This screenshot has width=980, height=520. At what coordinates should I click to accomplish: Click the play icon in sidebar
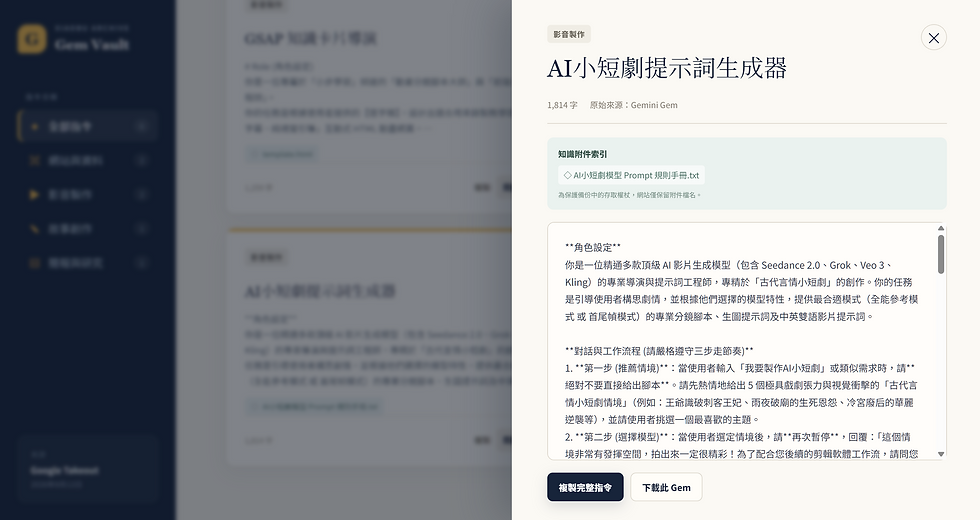click(34, 194)
